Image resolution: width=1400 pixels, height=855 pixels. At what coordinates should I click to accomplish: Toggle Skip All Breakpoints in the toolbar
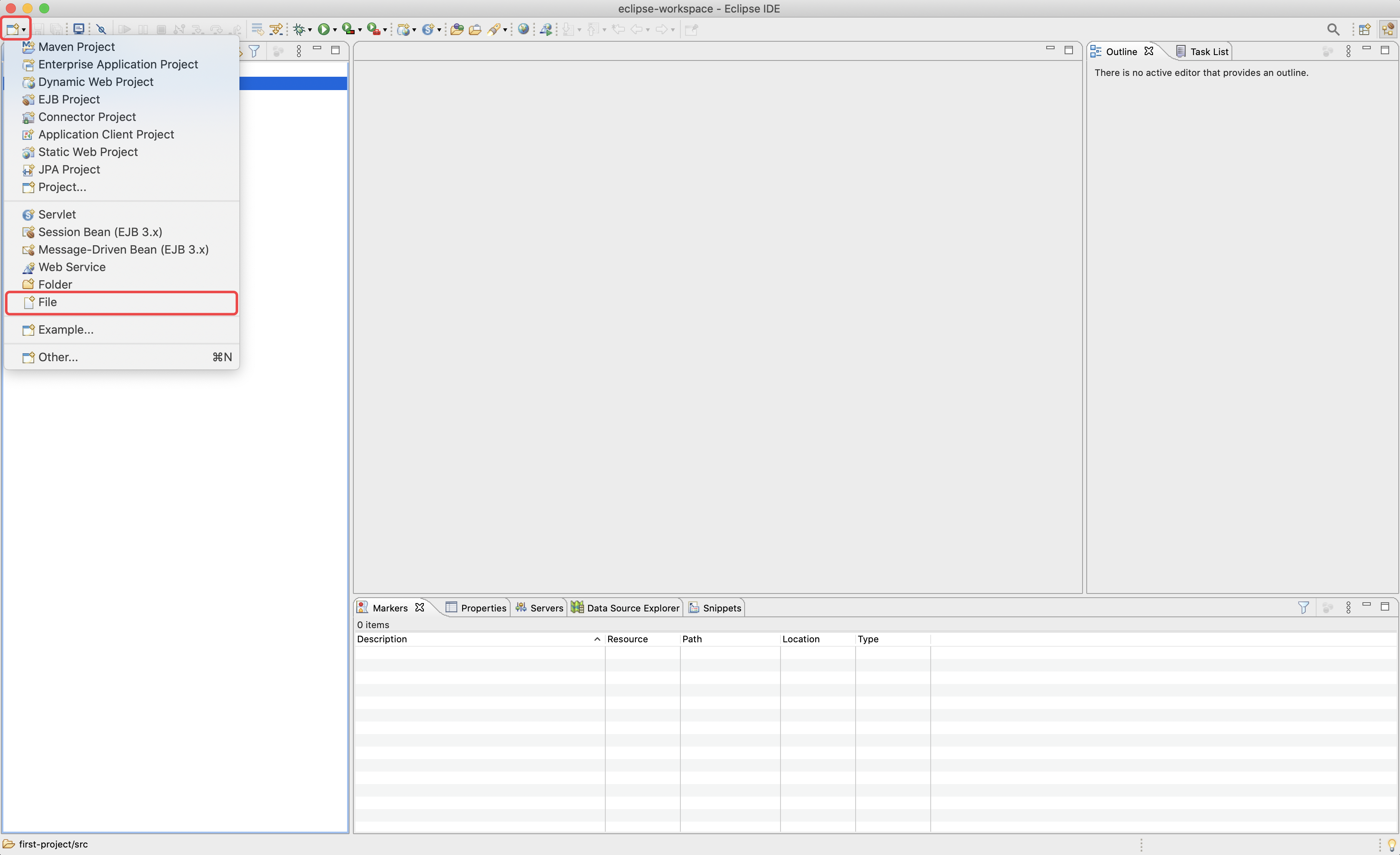(x=102, y=29)
